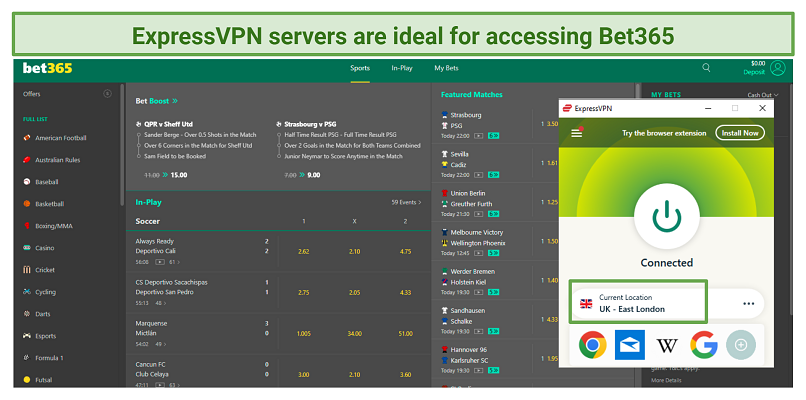
Task: Select odds 2.62 for Always Ready
Action: [x=303, y=251]
